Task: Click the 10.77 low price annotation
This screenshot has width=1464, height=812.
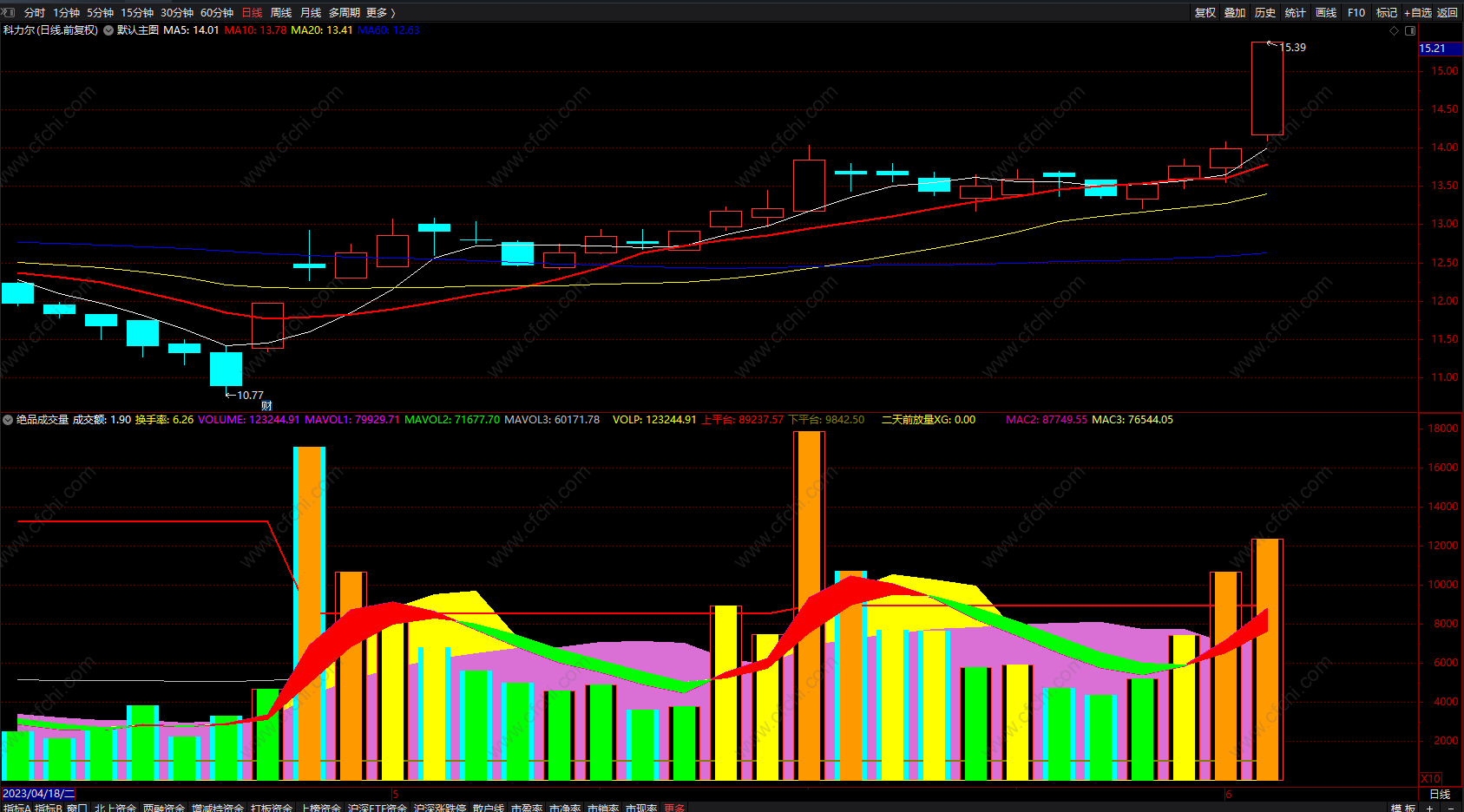Action: click(x=250, y=396)
